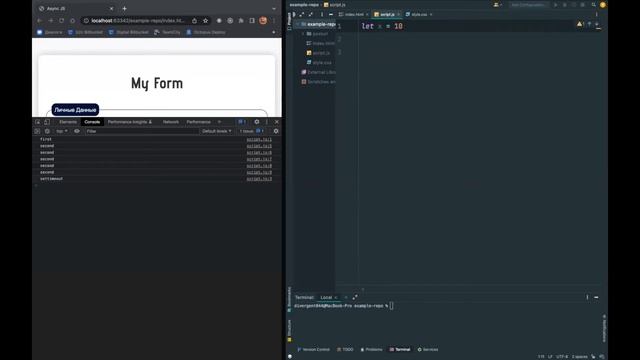Toggle DevTools device toolbar
This screenshot has width=640, height=360.
coord(47,122)
